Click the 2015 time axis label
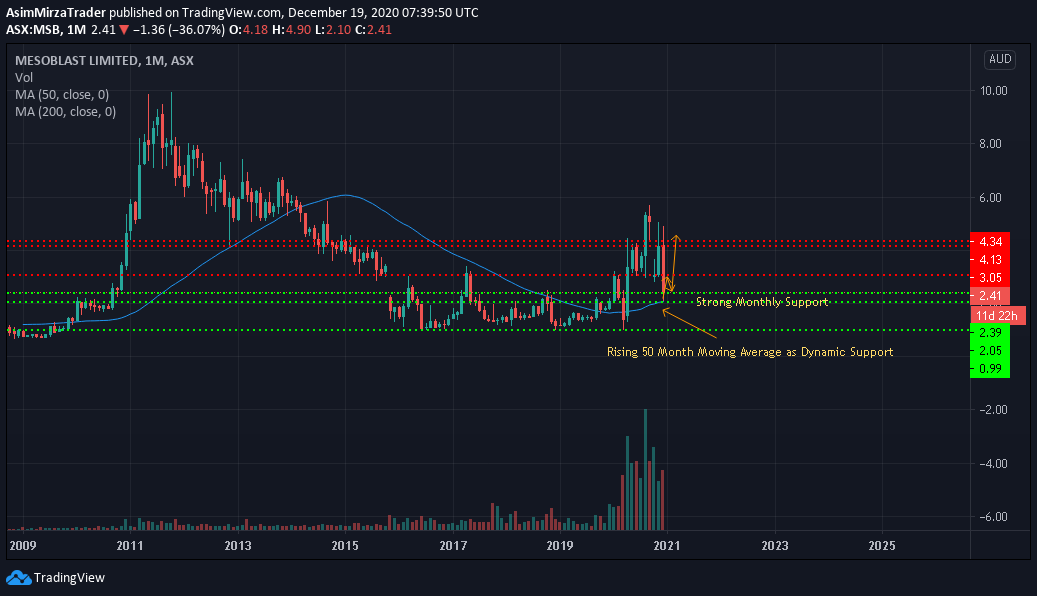This screenshot has height=596, width=1037. coord(345,546)
